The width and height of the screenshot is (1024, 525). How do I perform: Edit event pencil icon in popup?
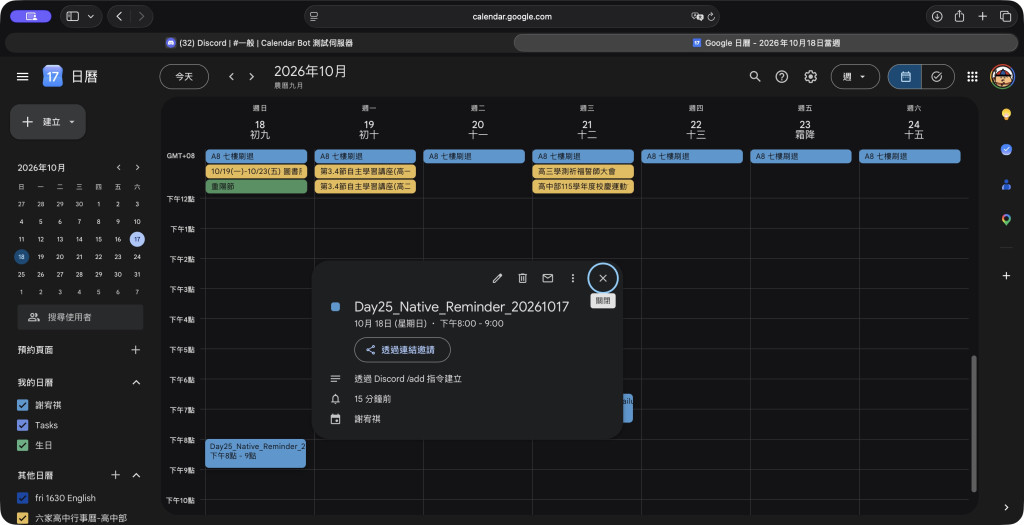coord(497,278)
